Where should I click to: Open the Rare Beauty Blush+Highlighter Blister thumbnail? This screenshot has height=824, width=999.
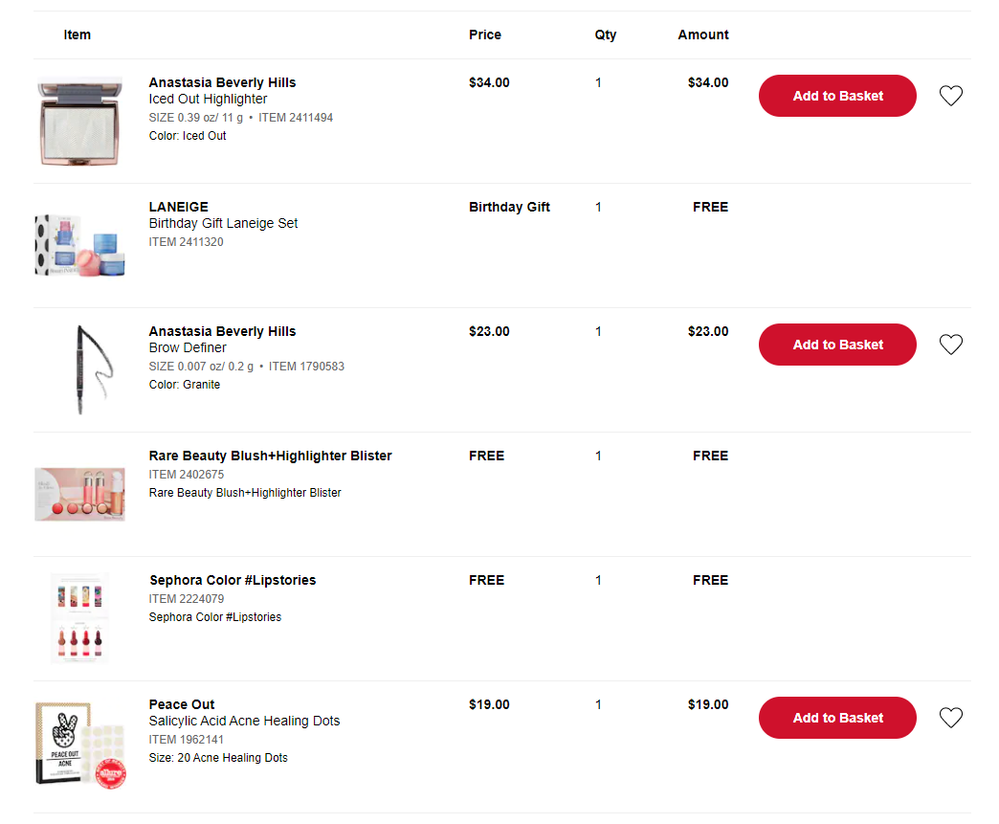[x=79, y=491]
